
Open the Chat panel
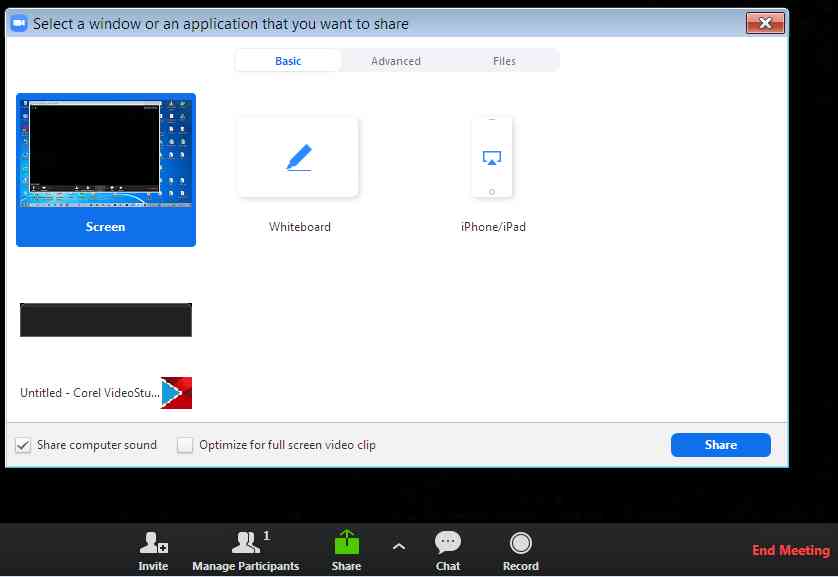point(448,551)
